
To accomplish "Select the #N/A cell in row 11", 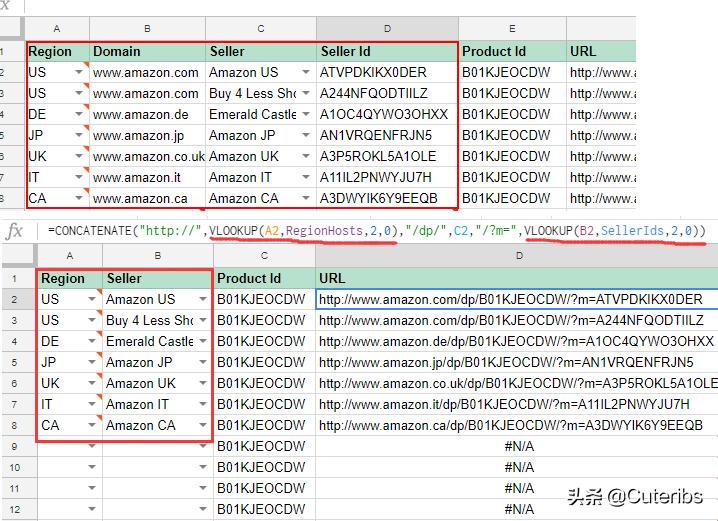I will pyautogui.click(x=517, y=488).
